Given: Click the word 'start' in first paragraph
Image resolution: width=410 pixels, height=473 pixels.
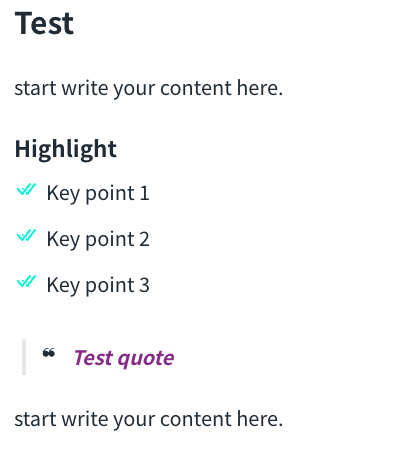Looking at the screenshot, I should (x=35, y=88).
